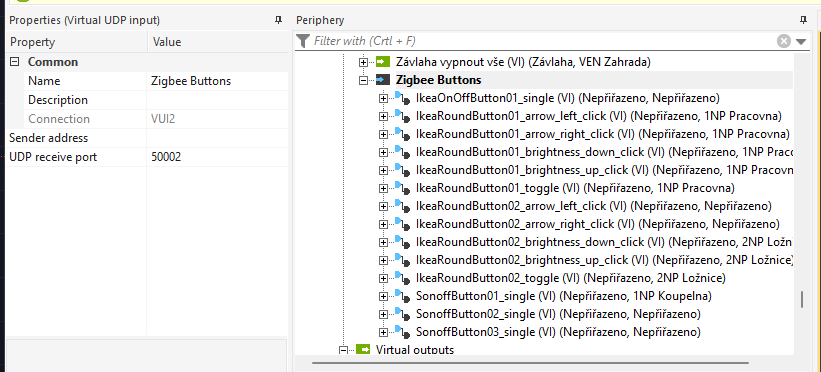This screenshot has height=372, width=821.
Task: Click the icon of IkeaRoundButton01_toggle
Action: tap(402, 188)
